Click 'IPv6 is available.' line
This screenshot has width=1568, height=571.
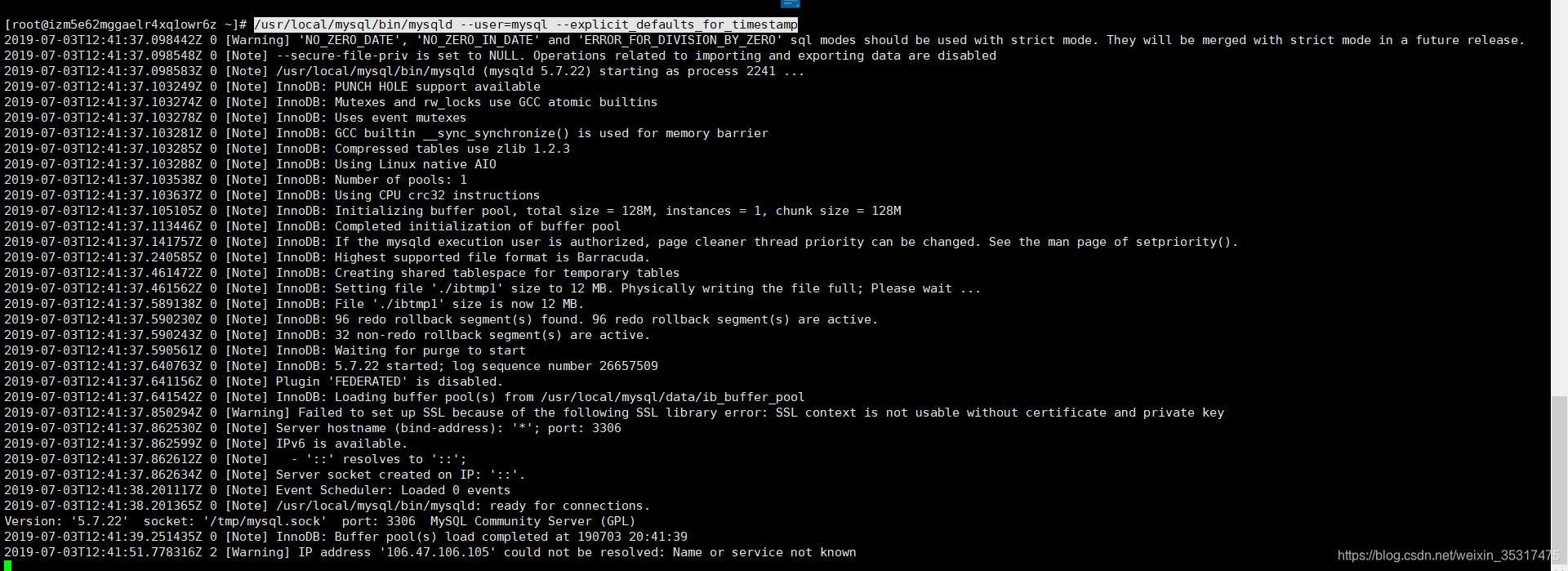206,444
